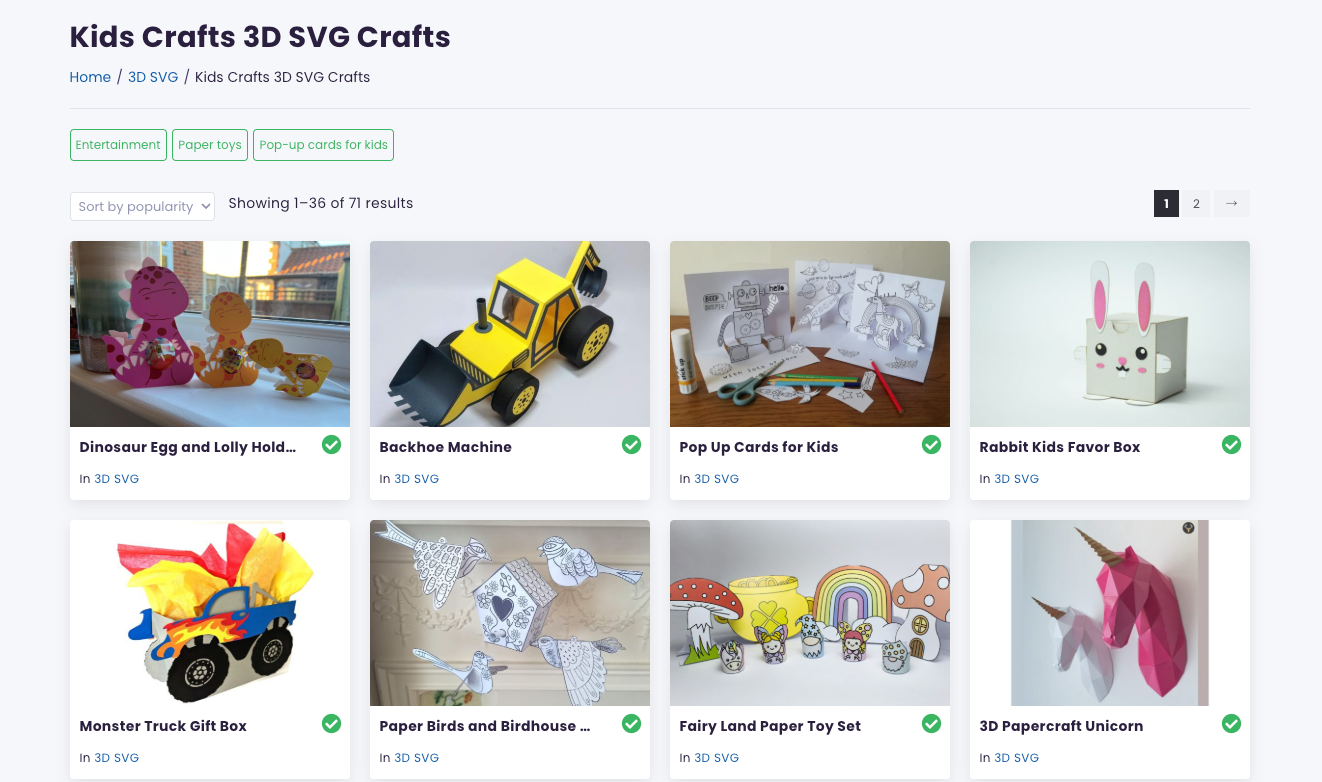Image resolution: width=1322 pixels, height=782 pixels.
Task: Open 3D SVG breadcrumb link
Action: (153, 77)
